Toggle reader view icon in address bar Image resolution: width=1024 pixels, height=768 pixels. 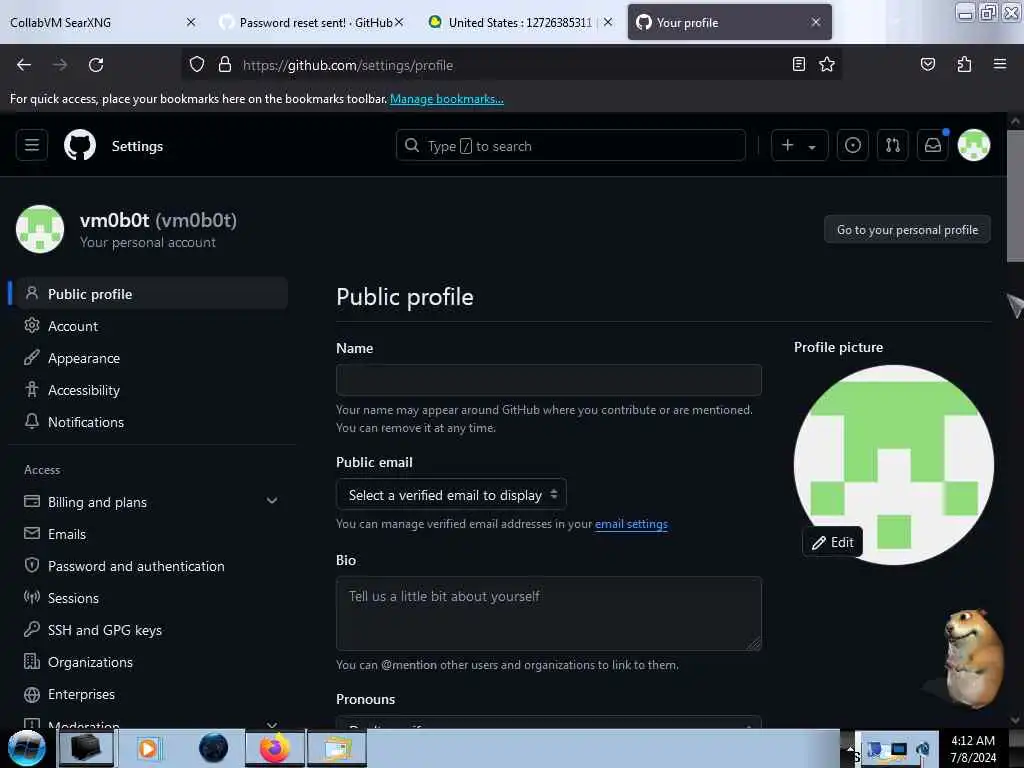pyautogui.click(x=799, y=64)
